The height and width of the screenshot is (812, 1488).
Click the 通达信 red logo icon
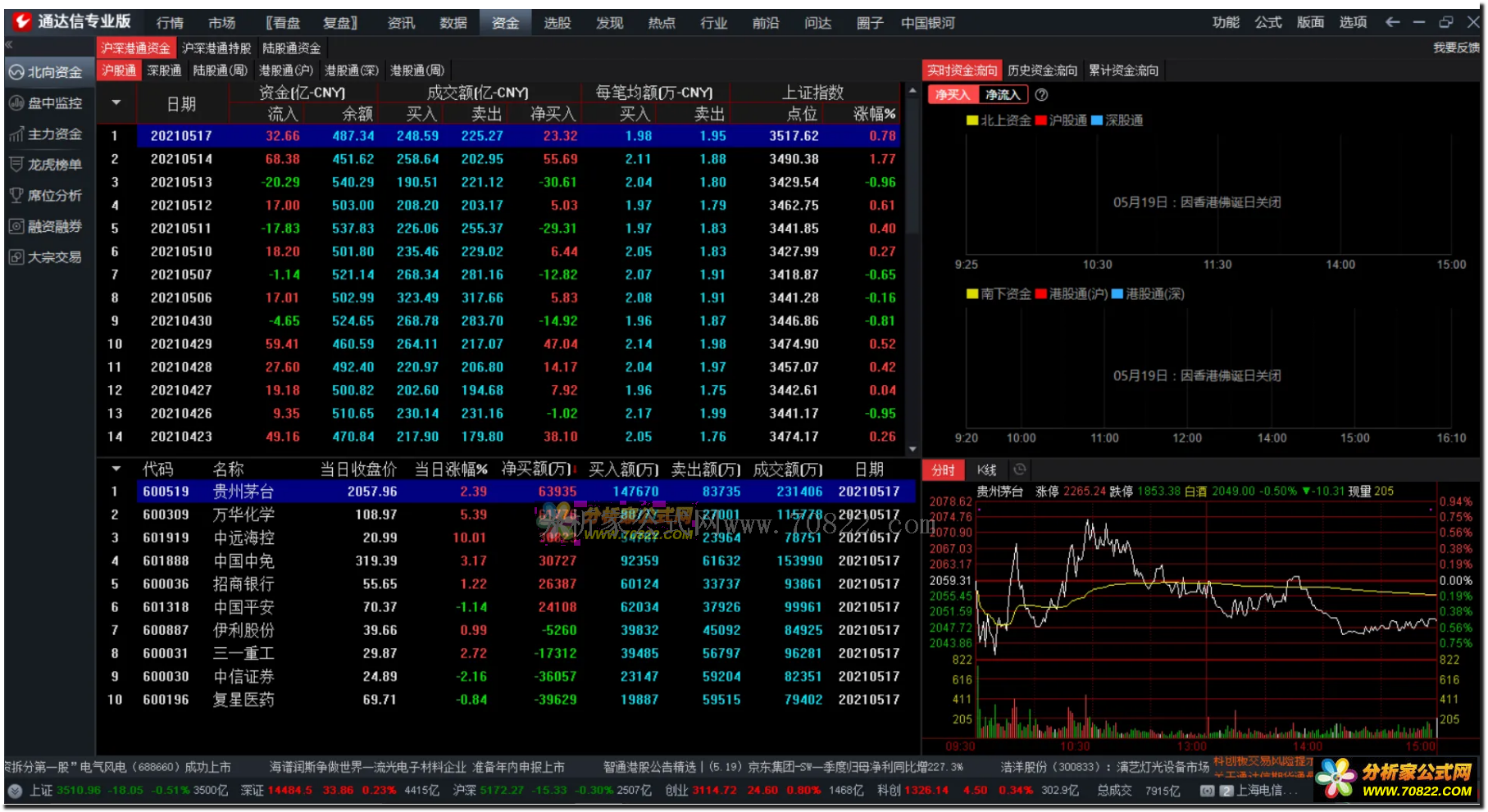(22, 21)
